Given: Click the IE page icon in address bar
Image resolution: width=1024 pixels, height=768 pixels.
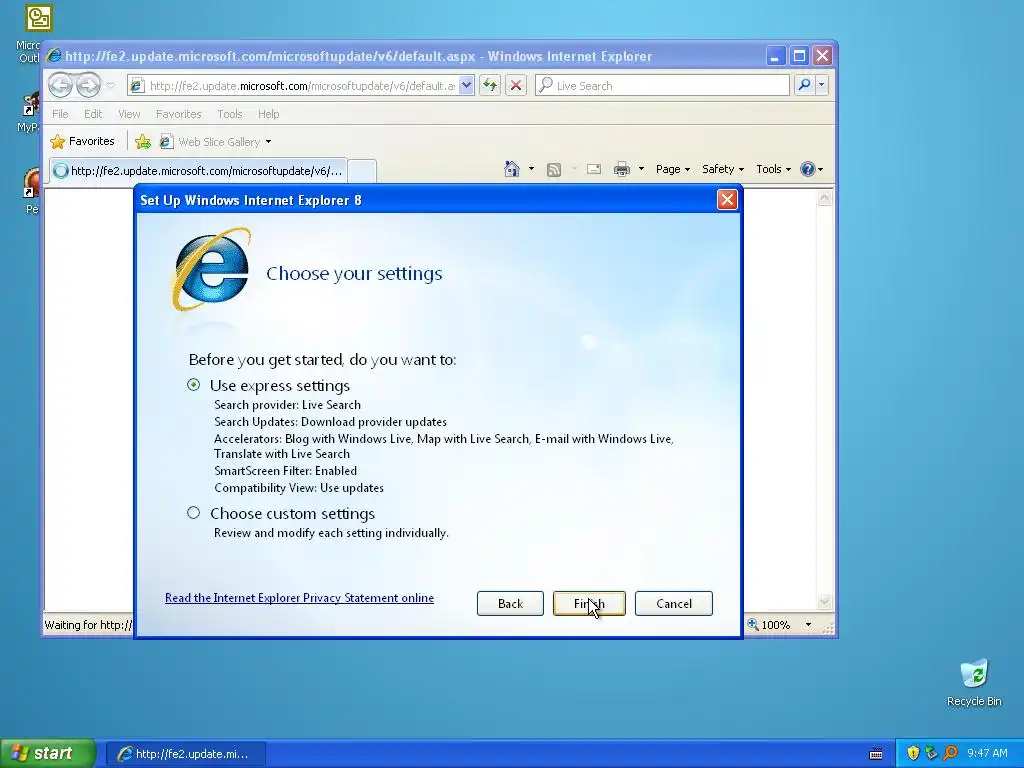Looking at the screenshot, I should coord(136,86).
